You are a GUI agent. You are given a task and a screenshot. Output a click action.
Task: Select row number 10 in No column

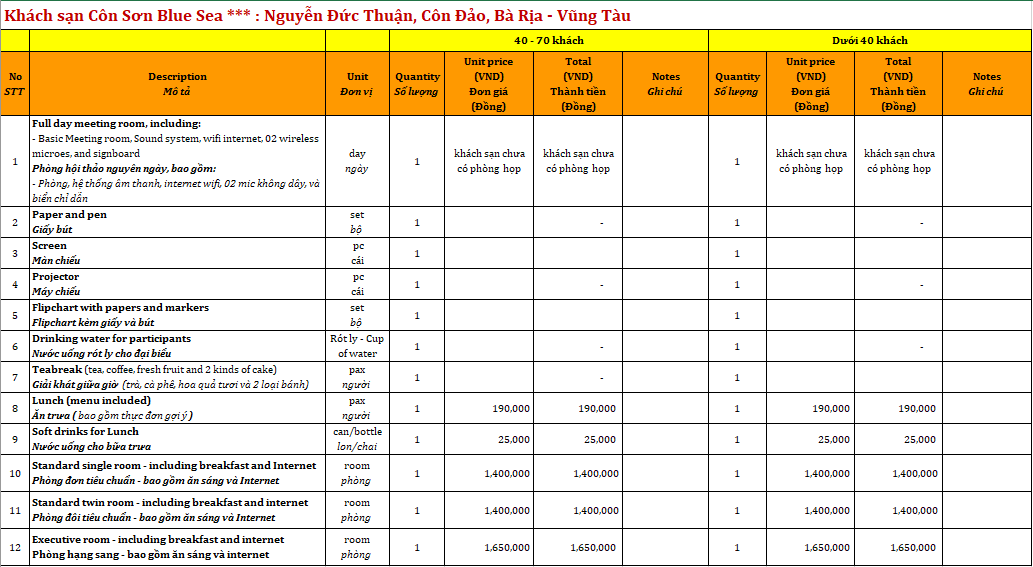14,473
